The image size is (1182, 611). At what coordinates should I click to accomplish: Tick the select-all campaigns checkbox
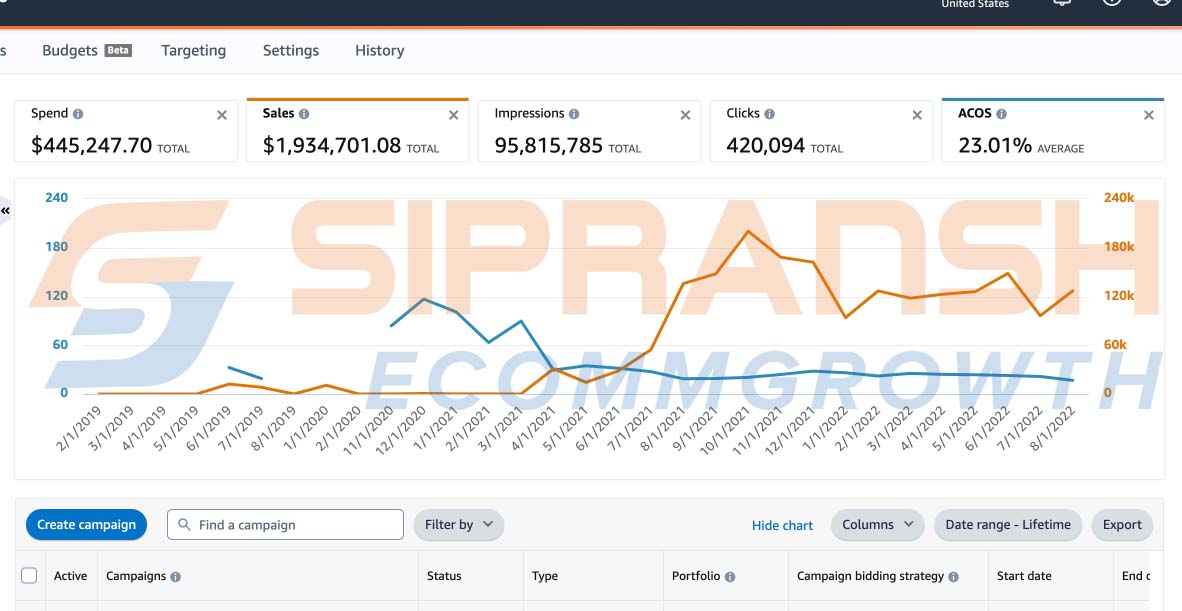29,576
